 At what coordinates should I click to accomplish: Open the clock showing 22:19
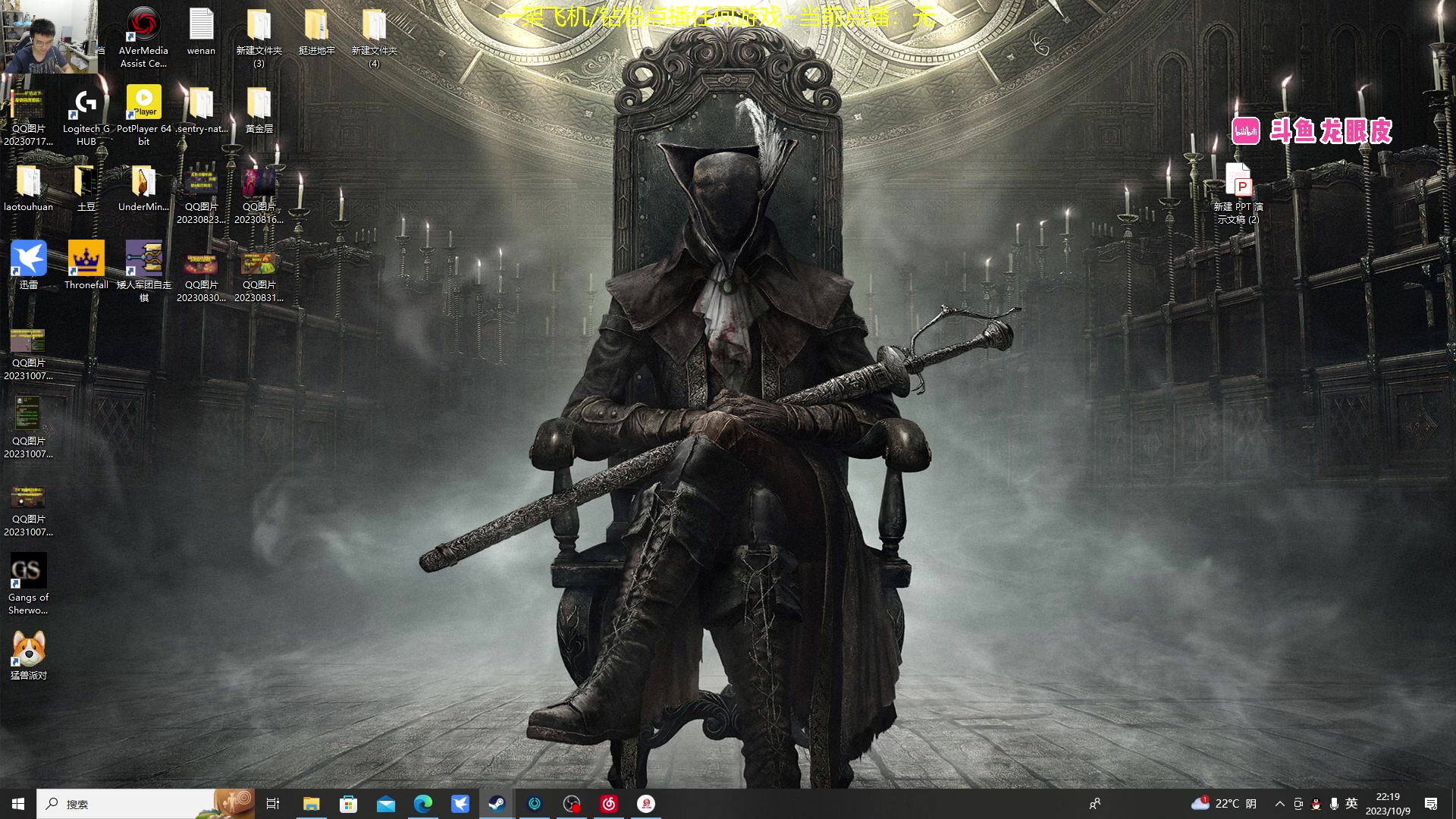[1388, 804]
